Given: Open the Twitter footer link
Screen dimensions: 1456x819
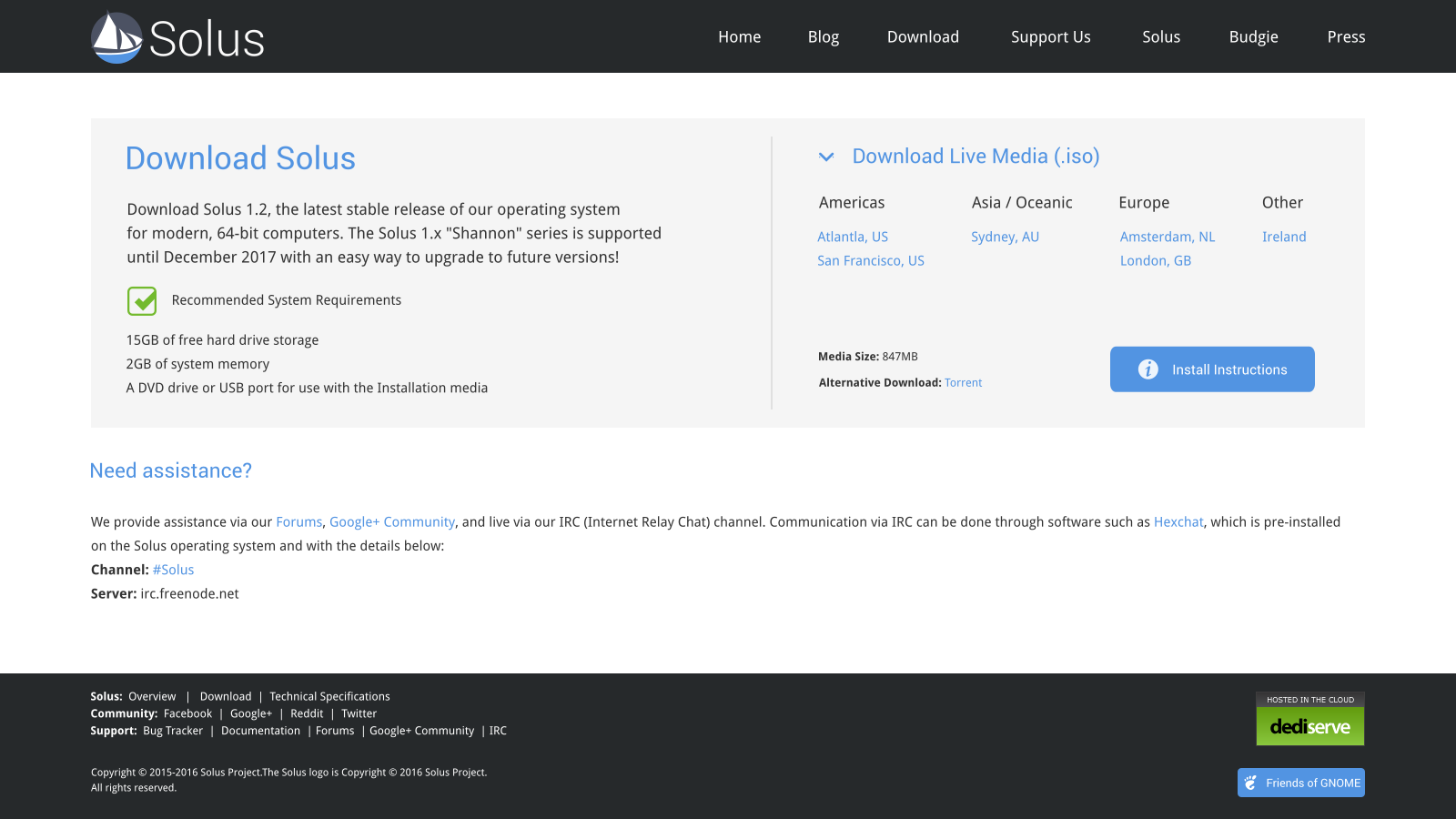Looking at the screenshot, I should click(359, 713).
